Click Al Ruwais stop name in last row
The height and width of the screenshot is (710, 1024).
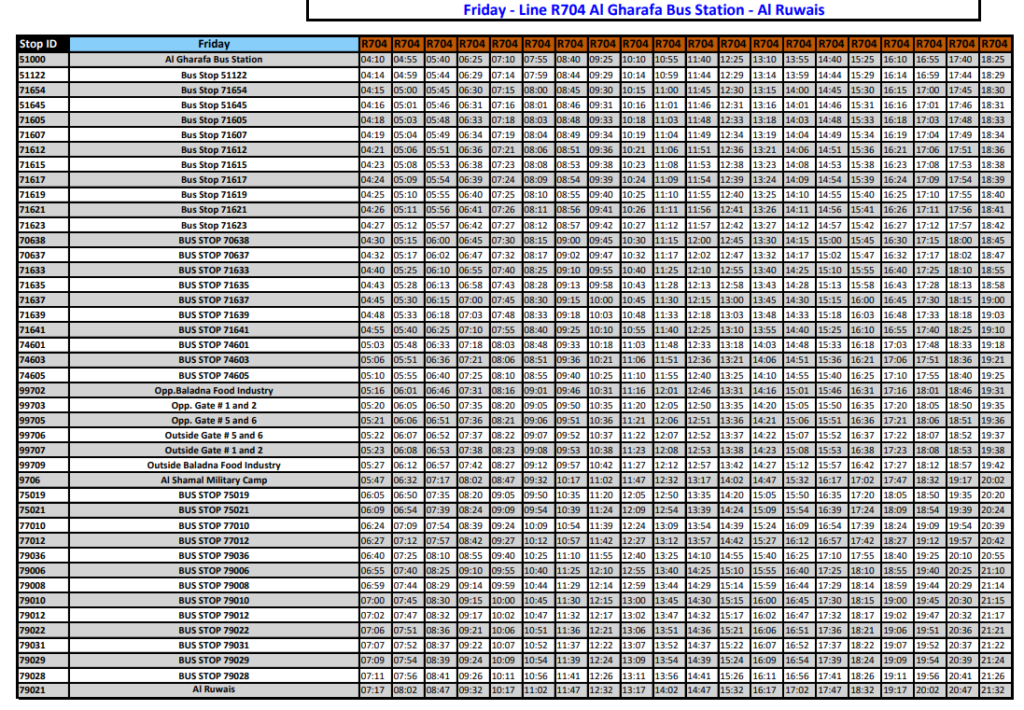[214, 690]
